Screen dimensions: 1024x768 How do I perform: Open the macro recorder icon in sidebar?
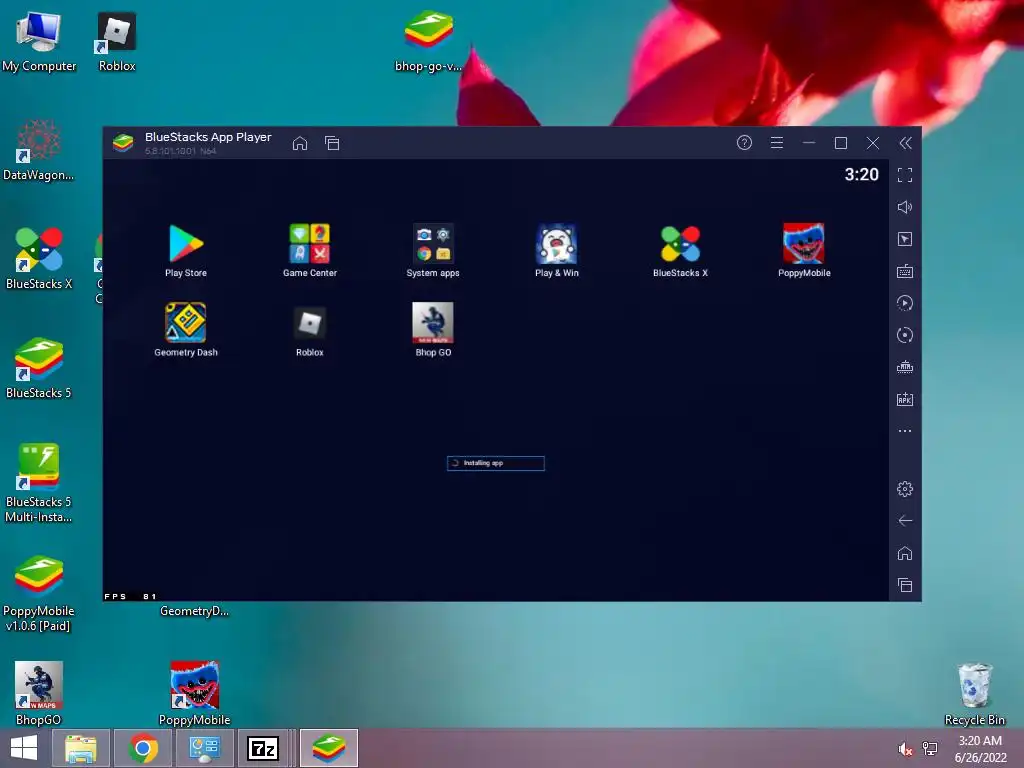pyautogui.click(x=904, y=367)
